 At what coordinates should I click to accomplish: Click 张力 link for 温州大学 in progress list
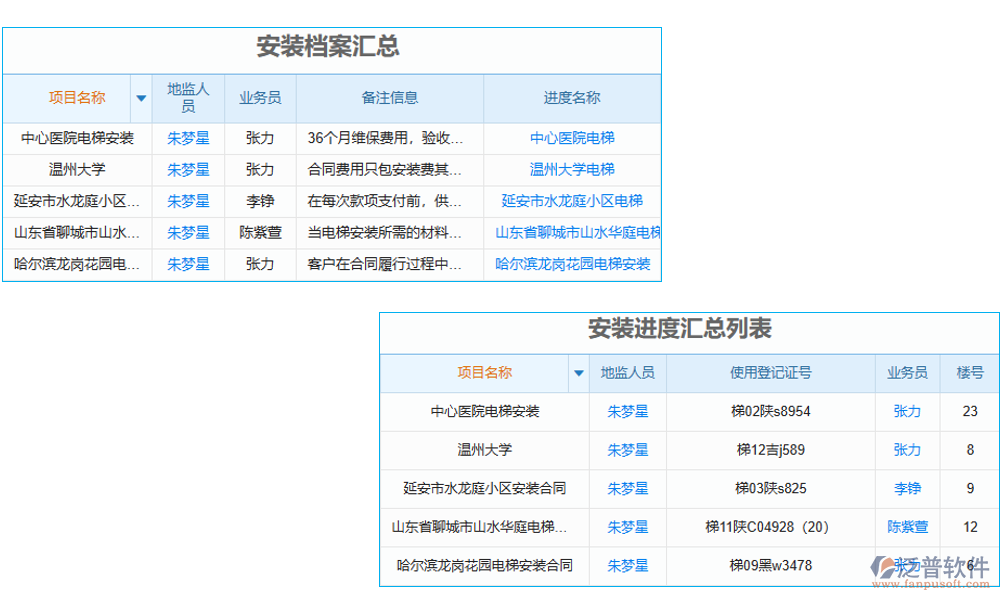coord(907,450)
